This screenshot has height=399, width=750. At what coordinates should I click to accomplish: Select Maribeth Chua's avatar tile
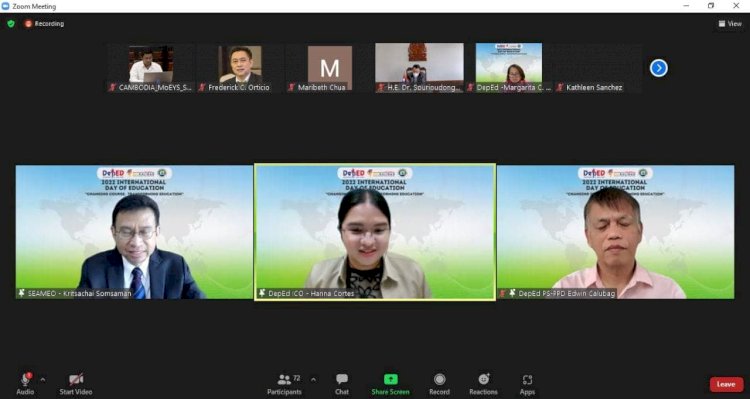(330, 67)
